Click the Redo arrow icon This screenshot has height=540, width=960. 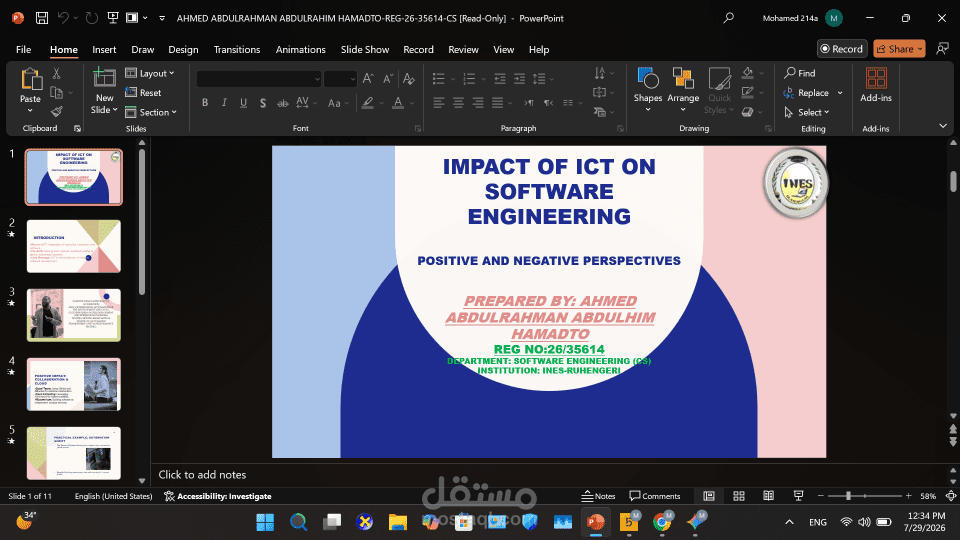(91, 18)
